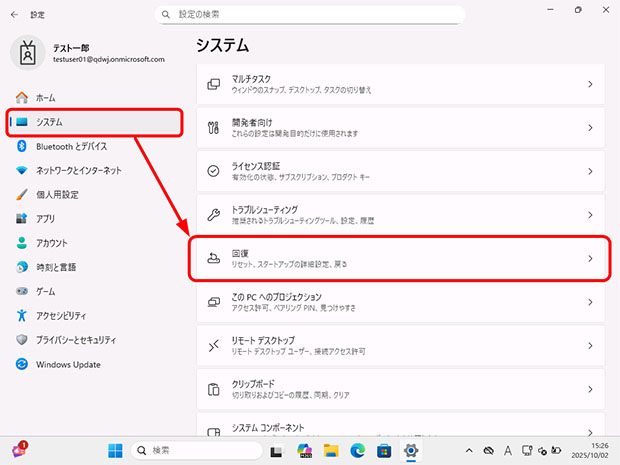This screenshot has width=620, height=465.
Task: Click the マルチタスク title text
Action: [x=251, y=79]
